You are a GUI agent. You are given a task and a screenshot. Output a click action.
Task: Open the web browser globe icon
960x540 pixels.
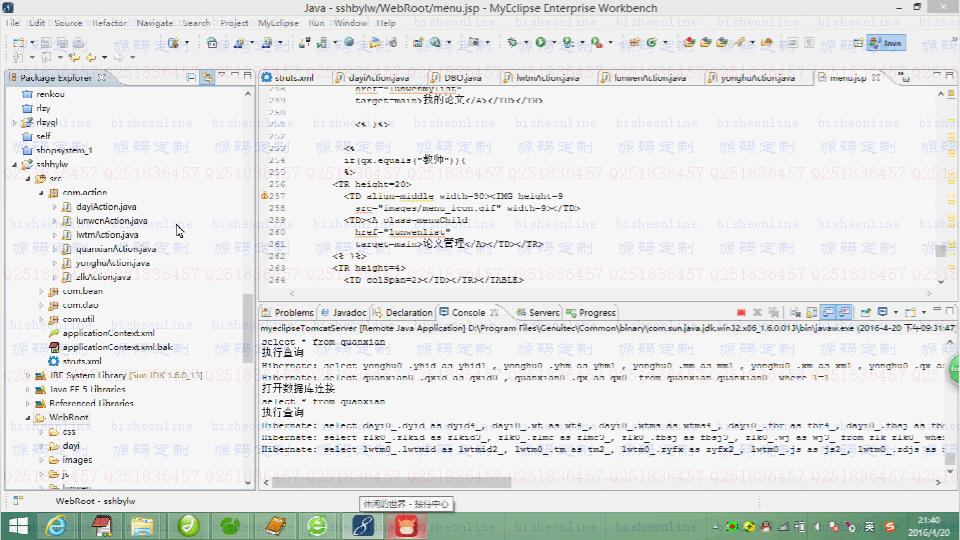[x=349, y=42]
